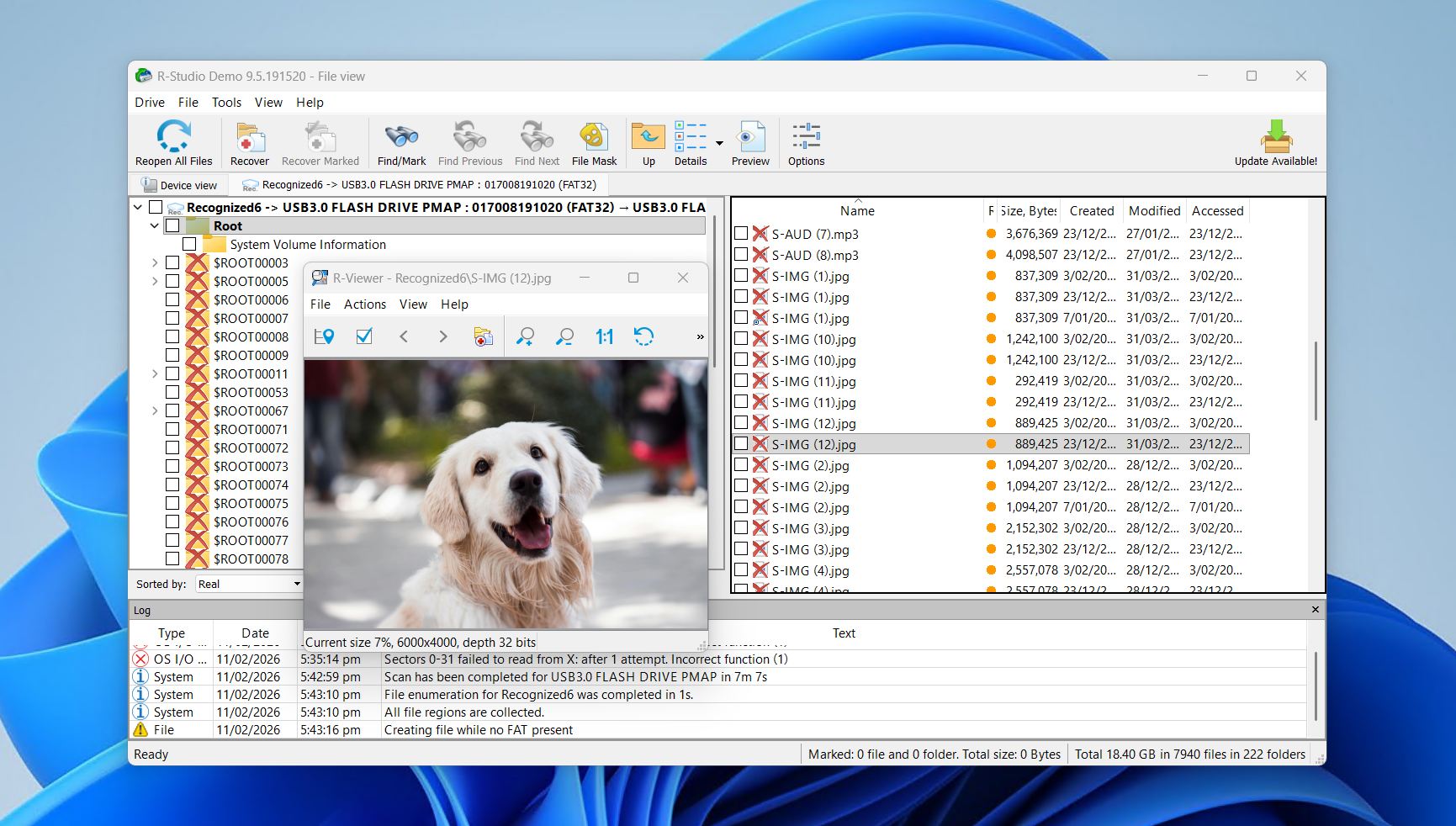Select the Find/Mark binoculars tool
The image size is (1456, 826).
pos(401,141)
